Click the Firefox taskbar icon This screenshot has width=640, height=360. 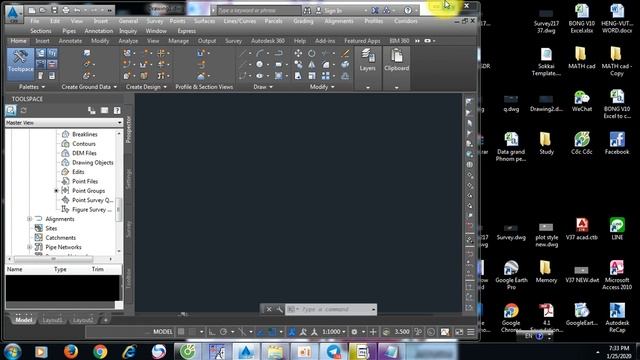click(71, 351)
